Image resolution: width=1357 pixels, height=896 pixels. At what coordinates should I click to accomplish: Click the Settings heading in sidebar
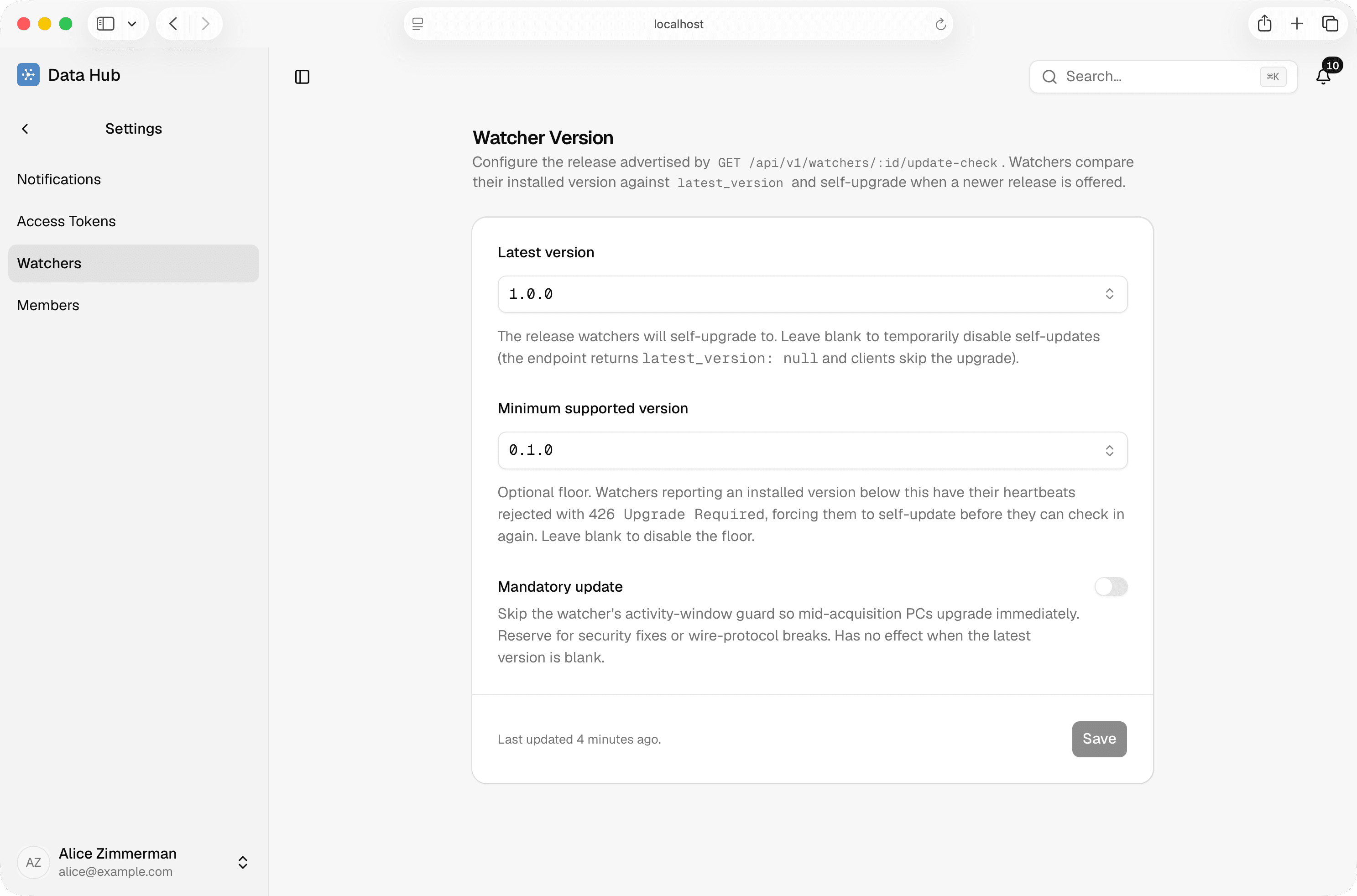(134, 129)
